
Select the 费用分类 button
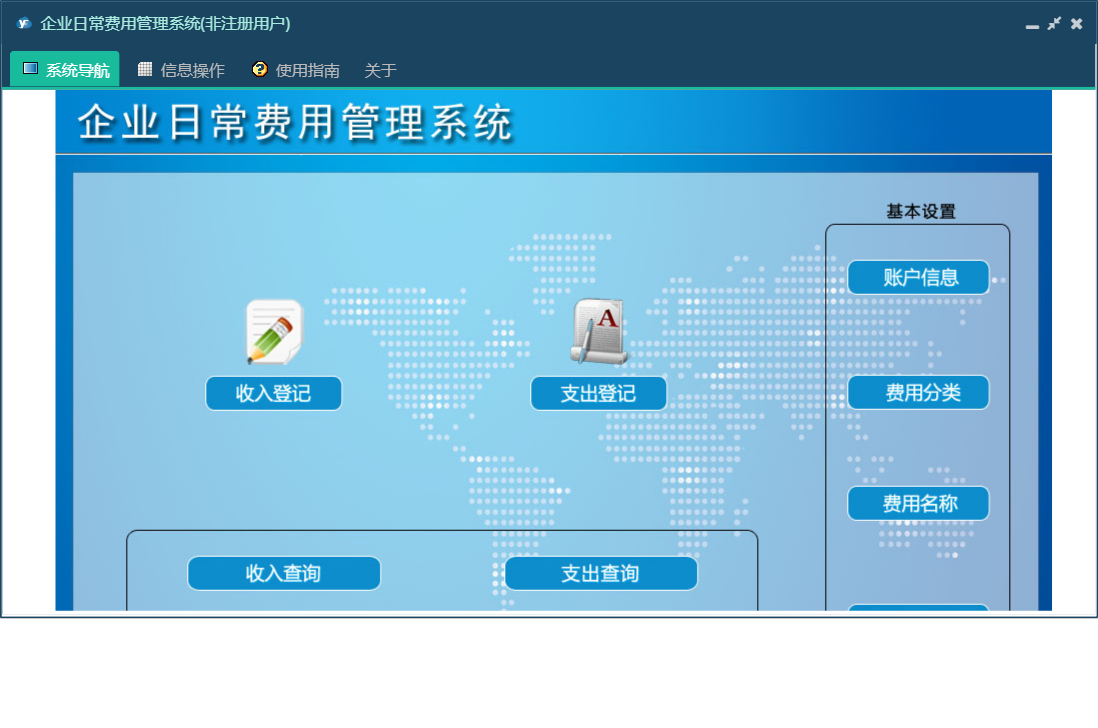pyautogui.click(x=918, y=392)
